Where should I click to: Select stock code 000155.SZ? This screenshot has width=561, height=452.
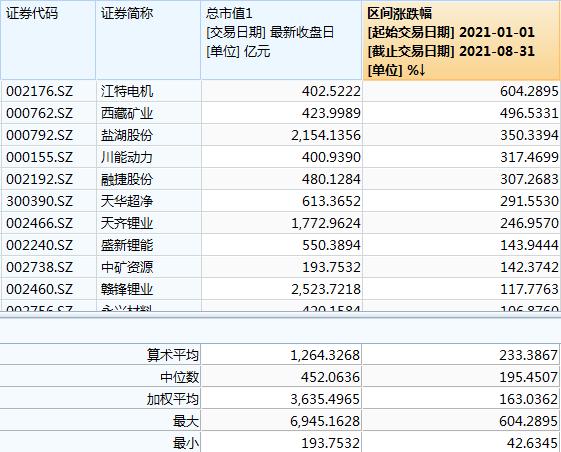pos(39,157)
